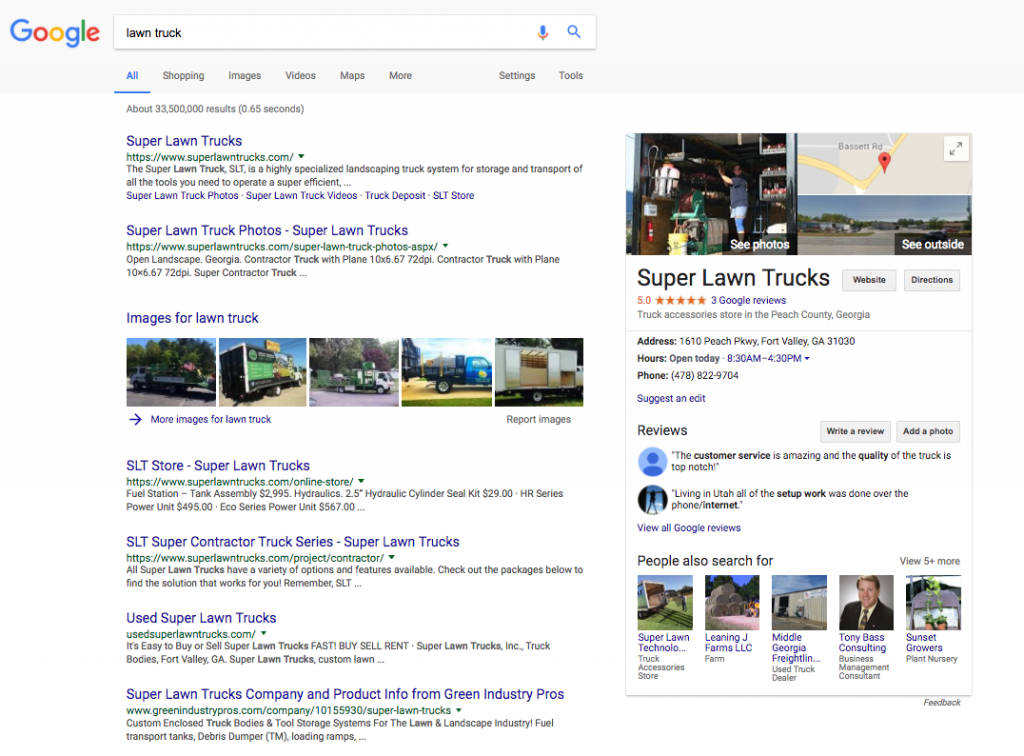Screen dimensions: 1024x756
Task: Click Write a review button
Action: (x=855, y=432)
